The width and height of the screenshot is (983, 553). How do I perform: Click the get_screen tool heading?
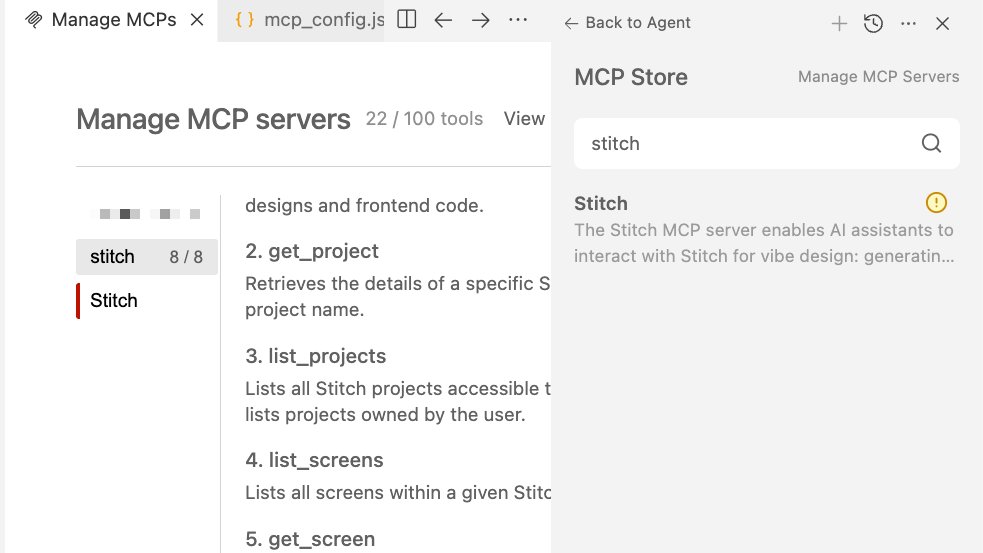(310, 539)
